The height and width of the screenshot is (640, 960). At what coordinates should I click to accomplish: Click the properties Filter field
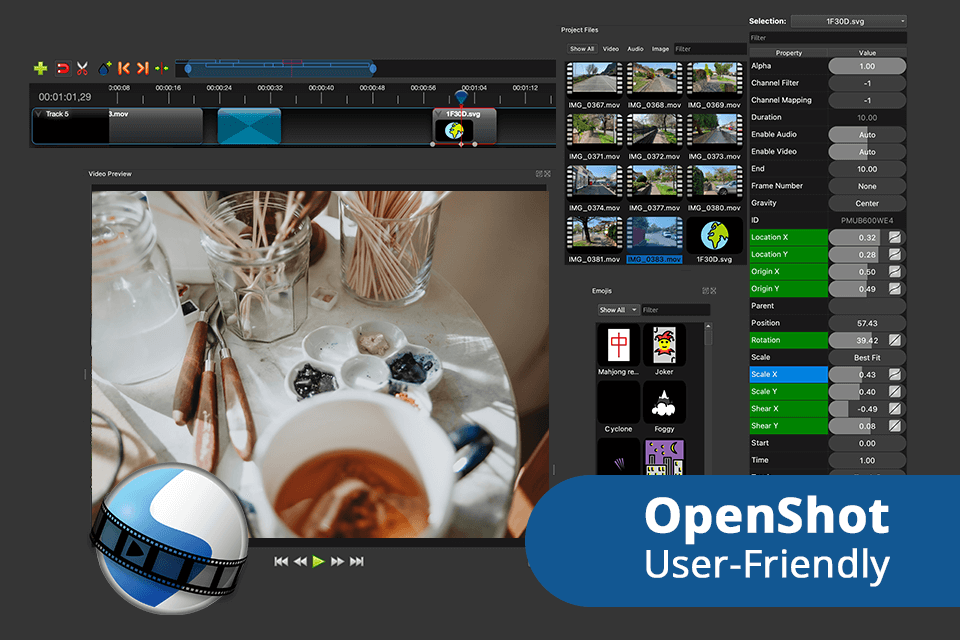tap(828, 38)
